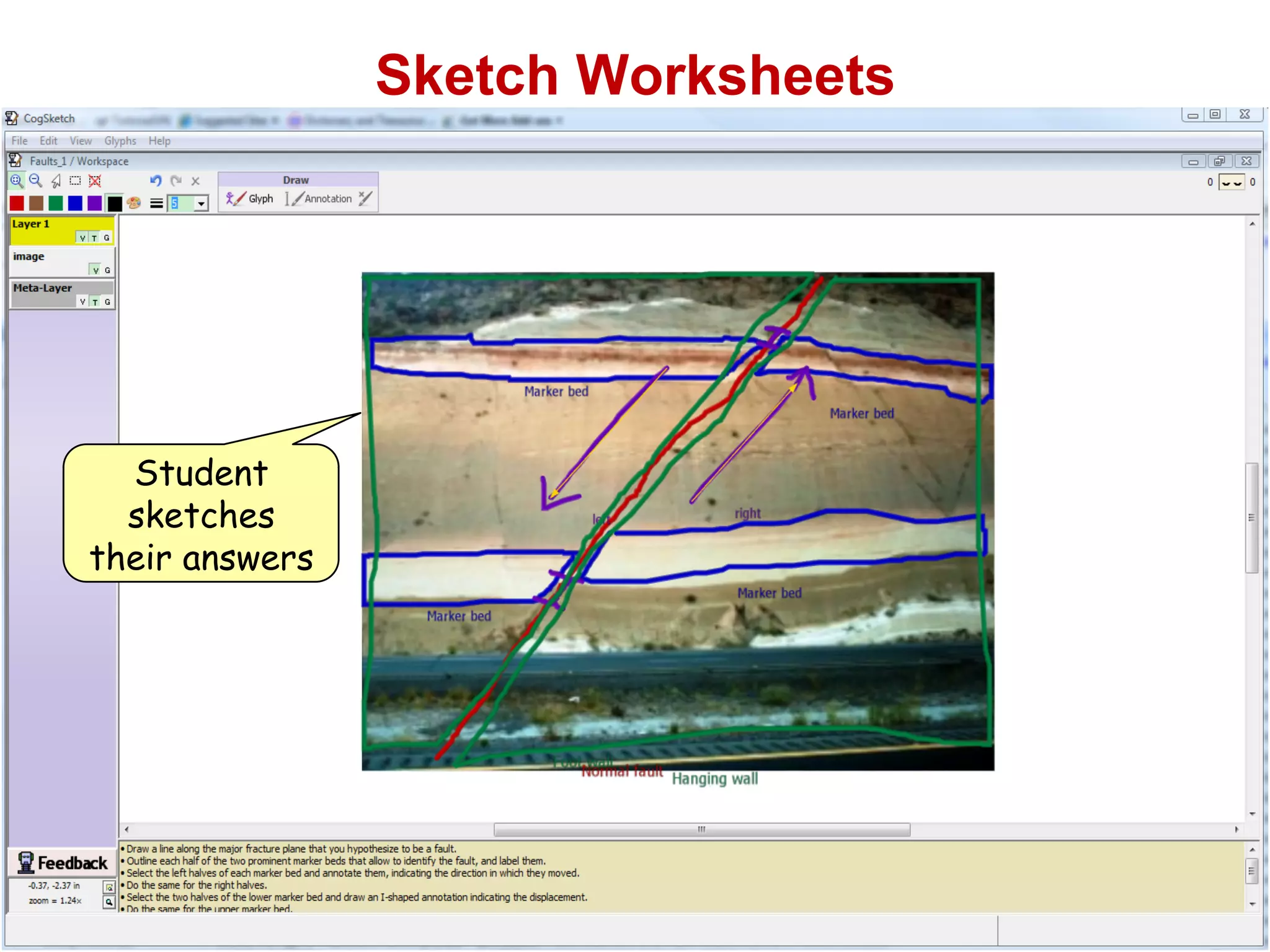Click the zoom-in magnifier tool
1270x952 pixels.
[x=17, y=181]
